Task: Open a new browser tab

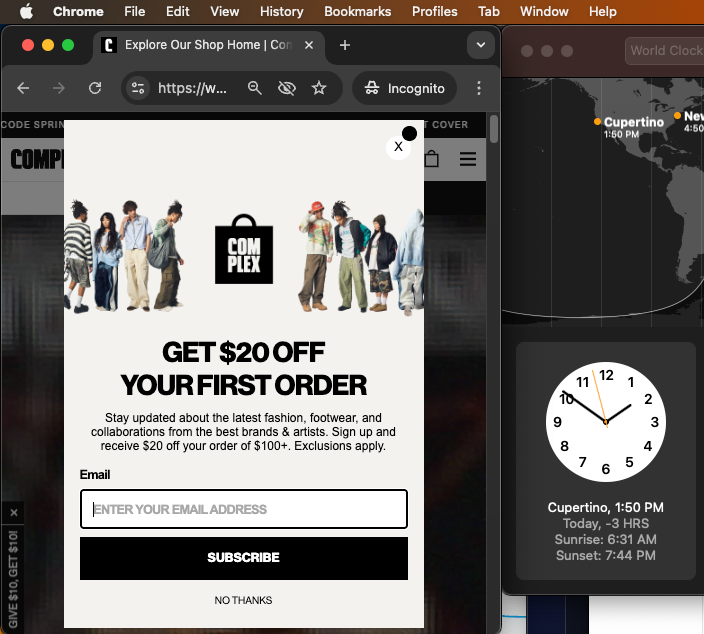Action: [345, 45]
